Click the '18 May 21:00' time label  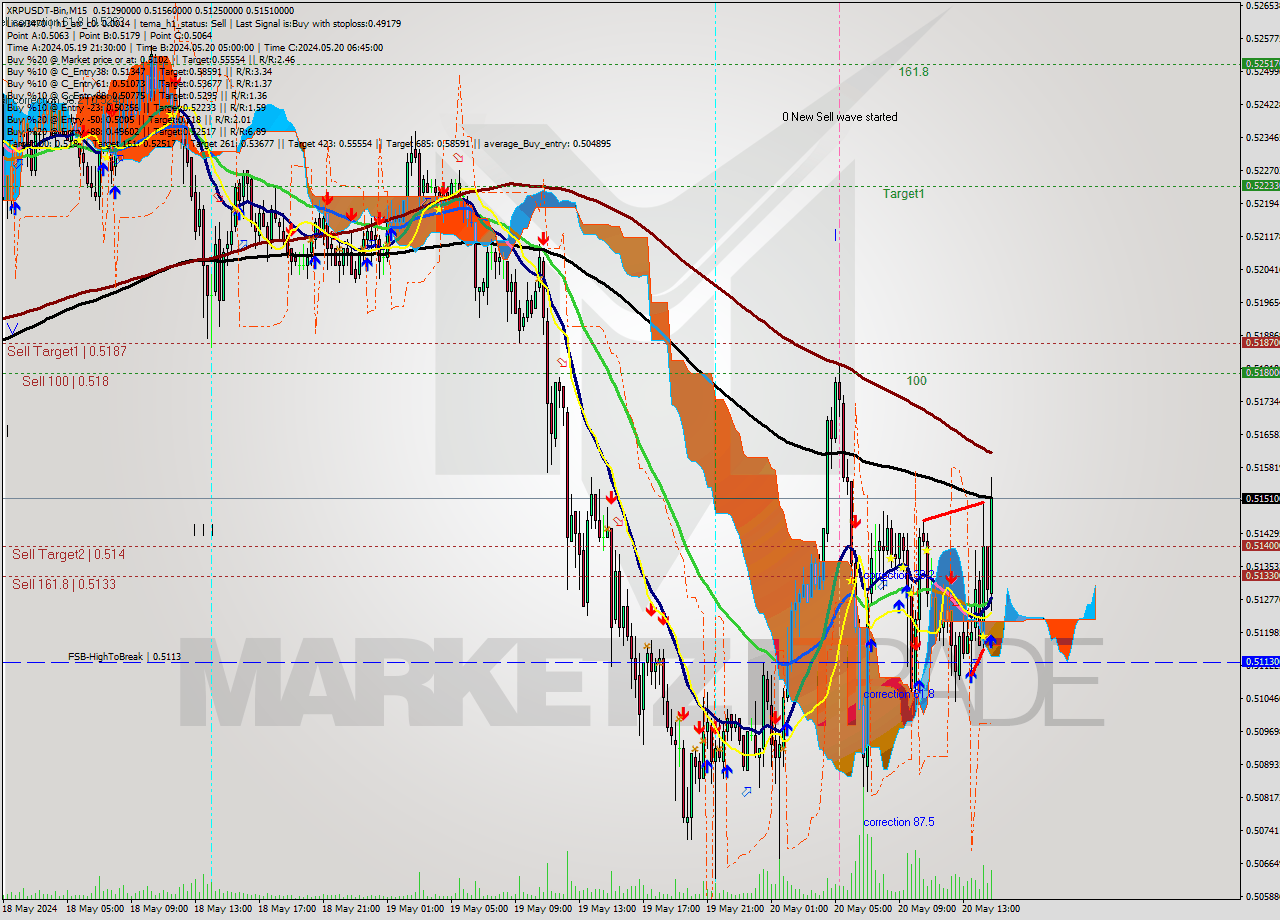point(352,909)
